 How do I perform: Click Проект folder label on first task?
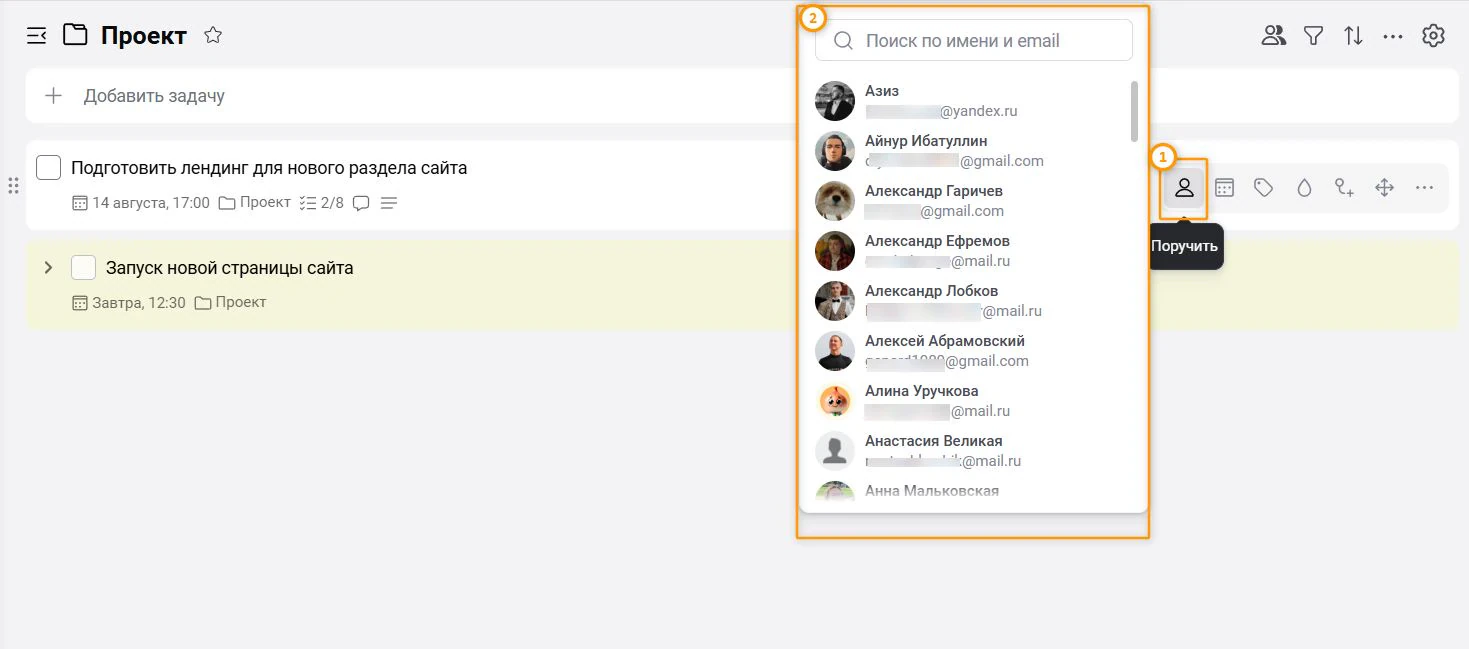point(254,203)
